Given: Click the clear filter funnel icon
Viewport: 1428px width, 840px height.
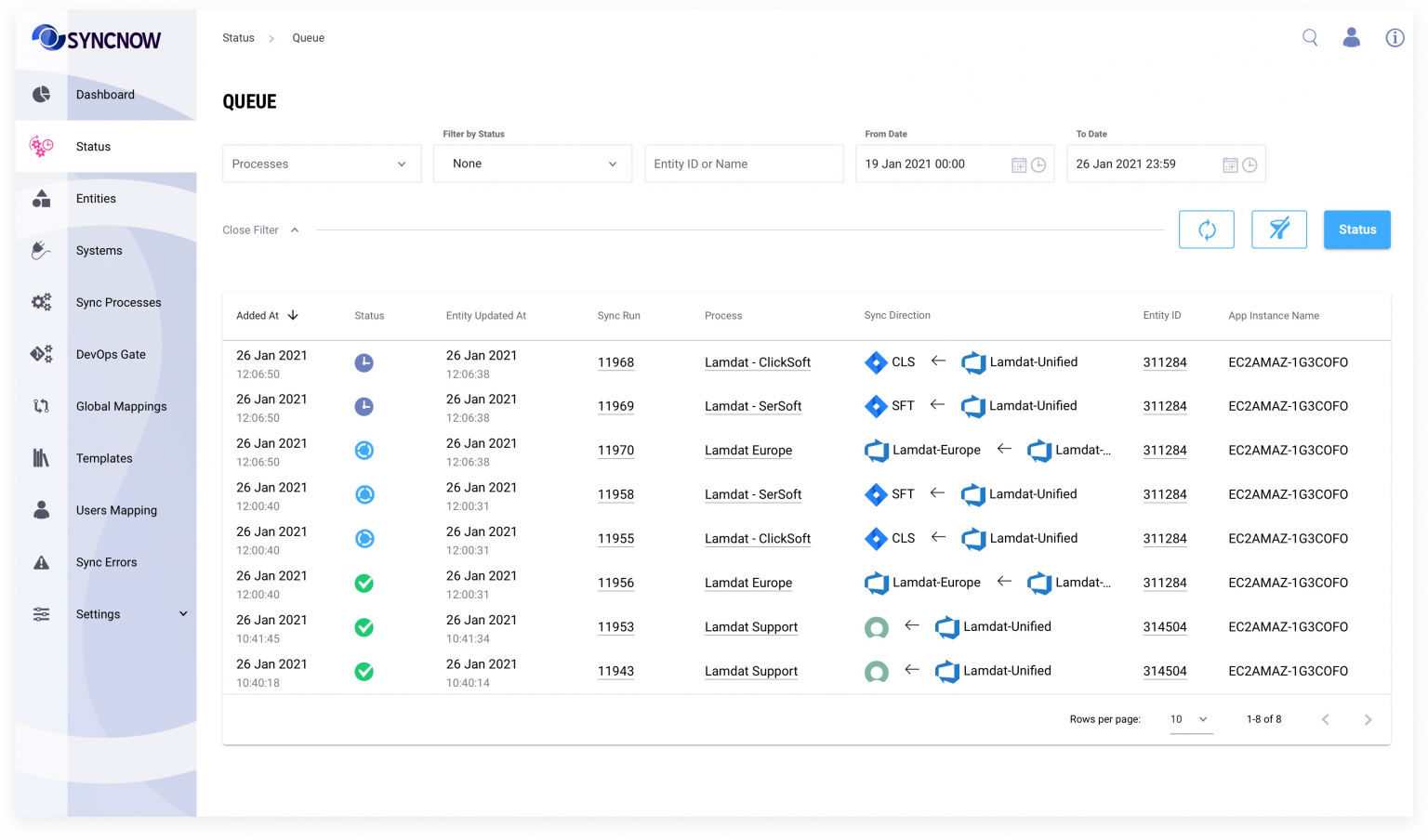Looking at the screenshot, I should pyautogui.click(x=1279, y=230).
